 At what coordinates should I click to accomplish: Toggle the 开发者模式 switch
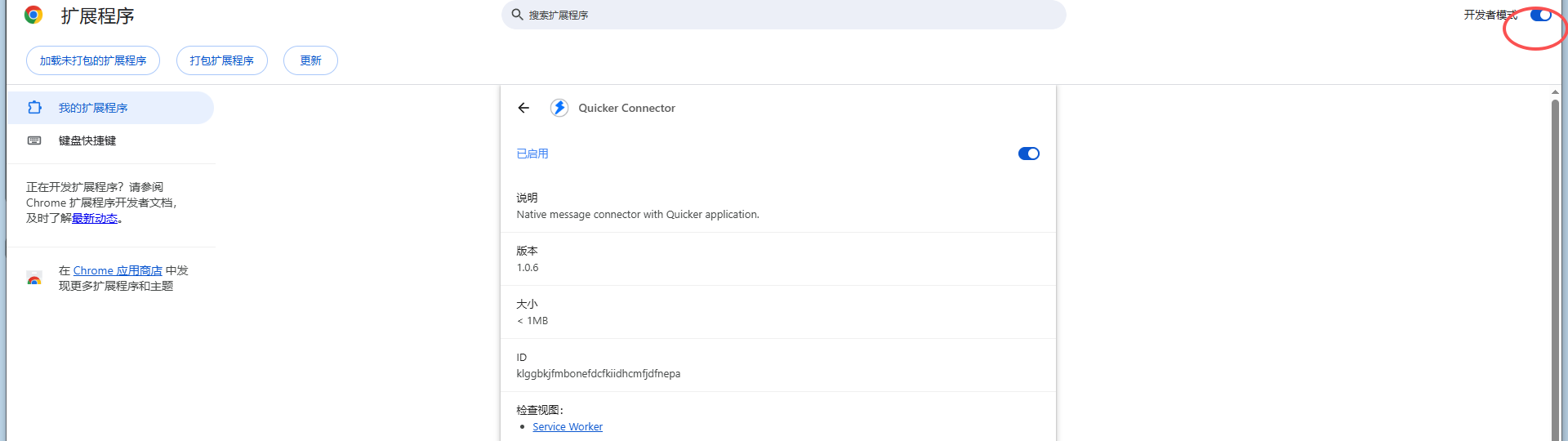point(1540,15)
